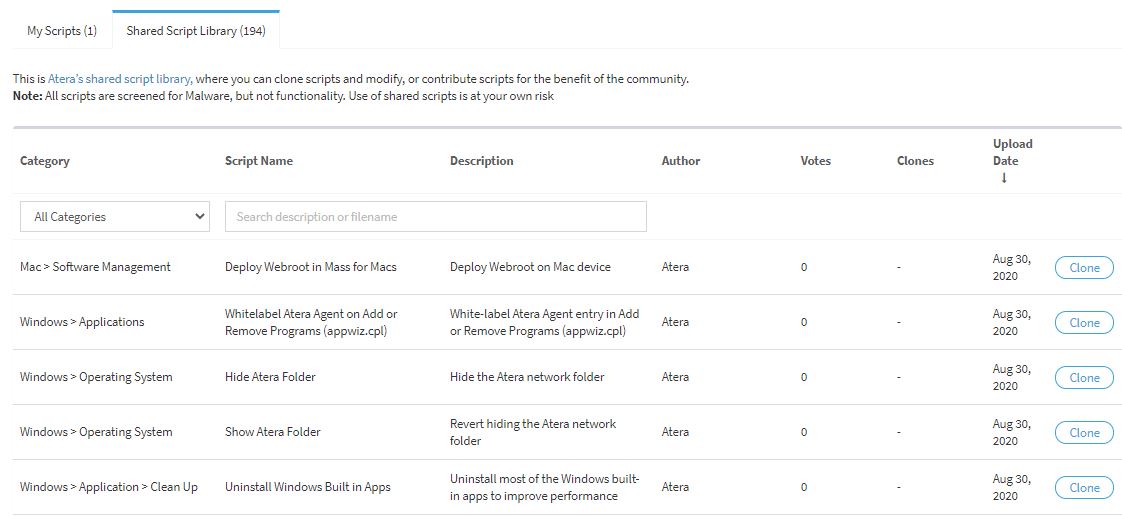Clone the Show Atera Folder script

1084,433
